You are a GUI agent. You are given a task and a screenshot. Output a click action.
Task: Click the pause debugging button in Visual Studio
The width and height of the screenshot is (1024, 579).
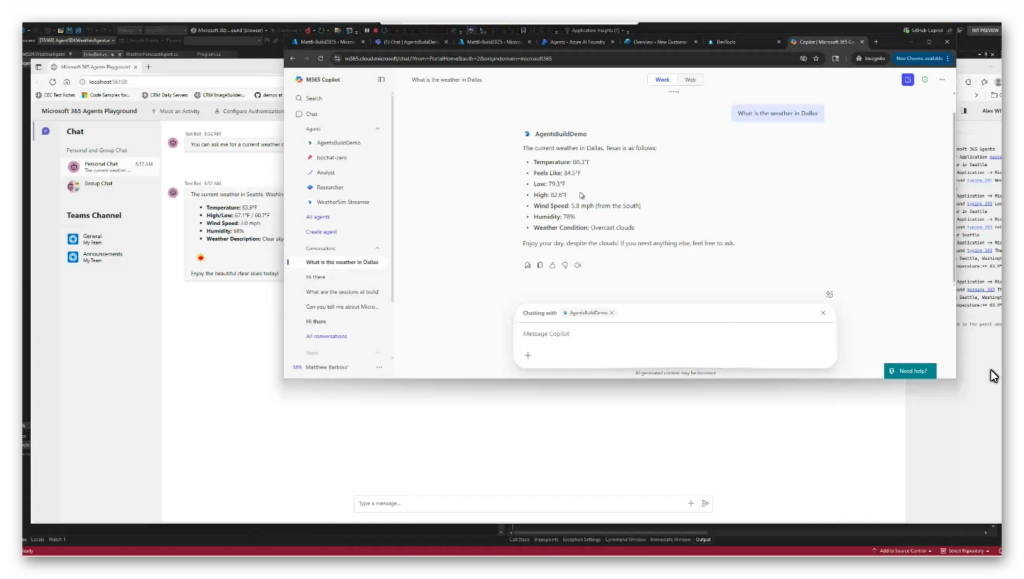click(x=367, y=30)
